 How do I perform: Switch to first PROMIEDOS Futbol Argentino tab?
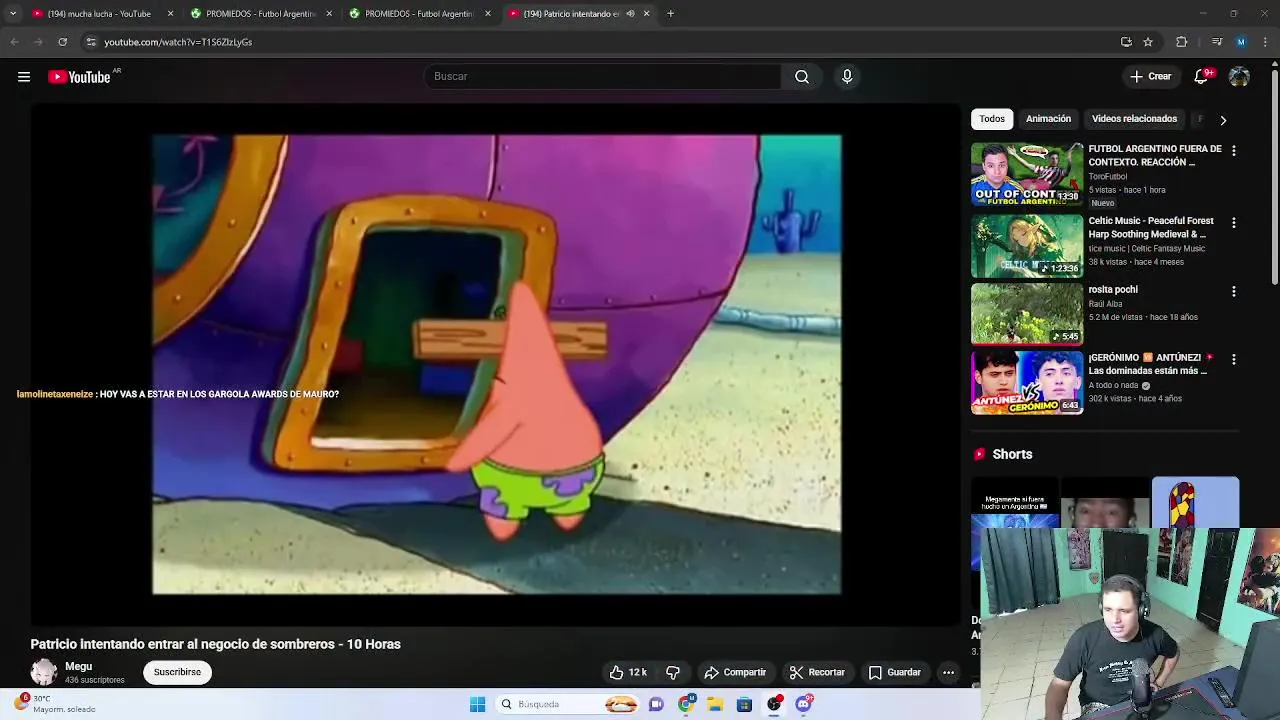pos(261,14)
